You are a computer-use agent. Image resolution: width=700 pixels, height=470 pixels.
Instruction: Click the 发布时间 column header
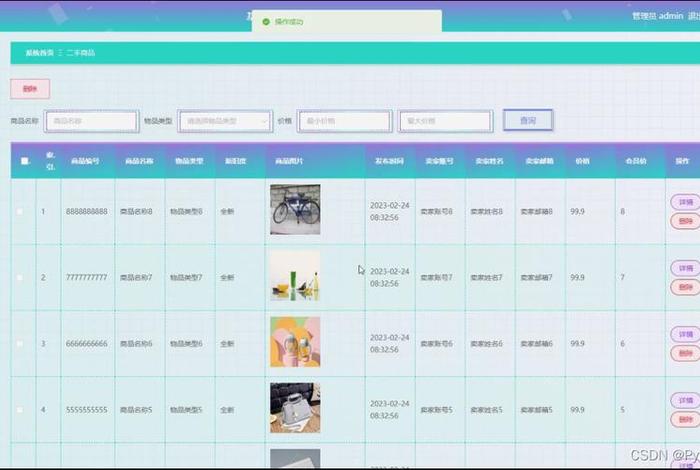(x=389, y=161)
